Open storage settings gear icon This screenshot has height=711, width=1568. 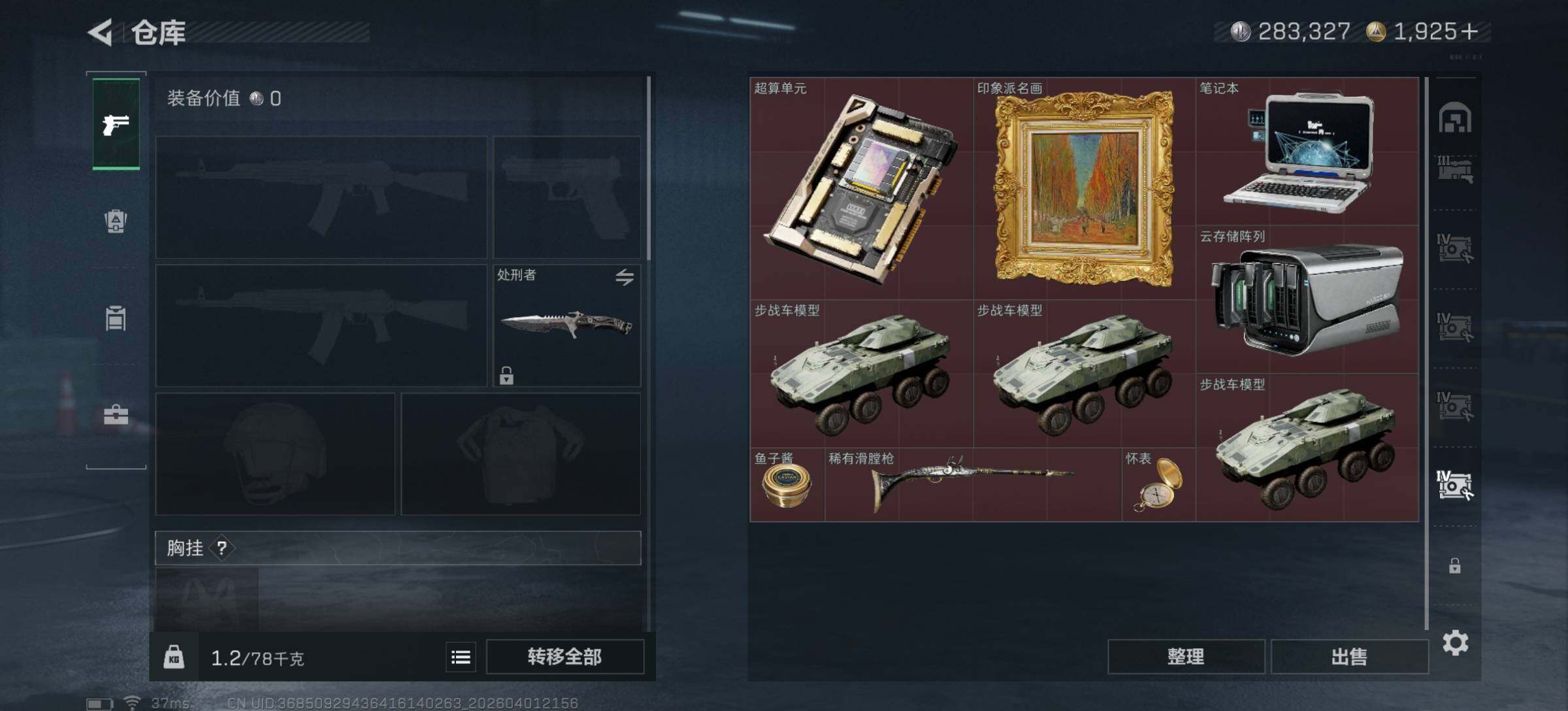point(1456,644)
